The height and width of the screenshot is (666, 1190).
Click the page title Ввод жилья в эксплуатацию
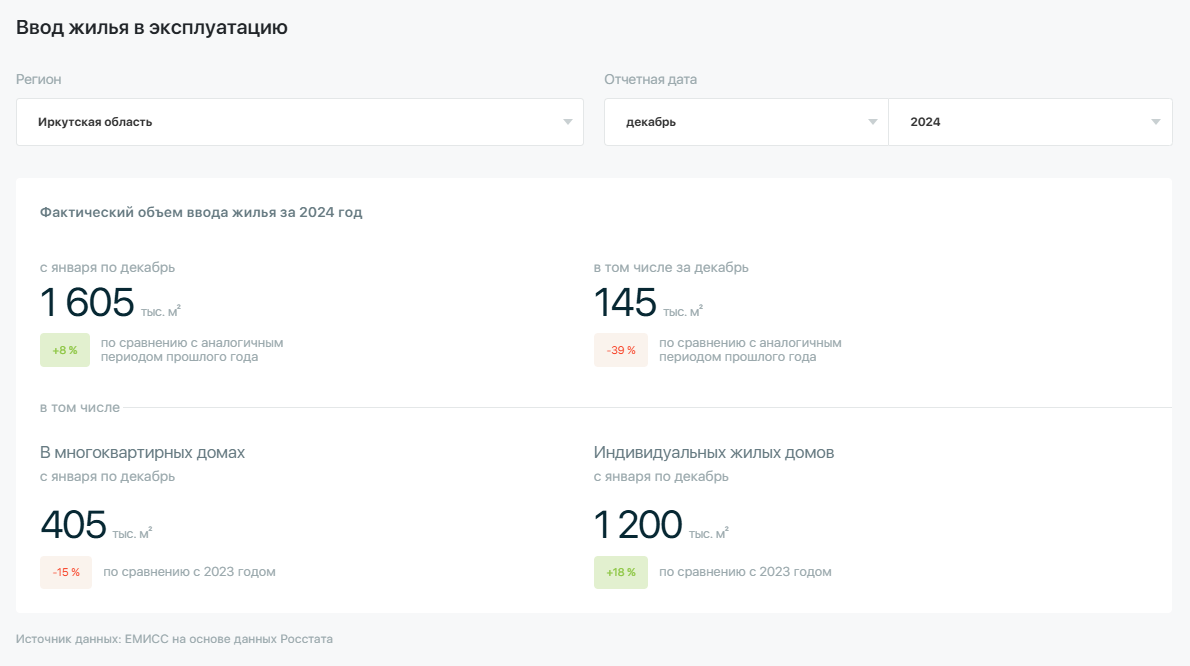[152, 28]
